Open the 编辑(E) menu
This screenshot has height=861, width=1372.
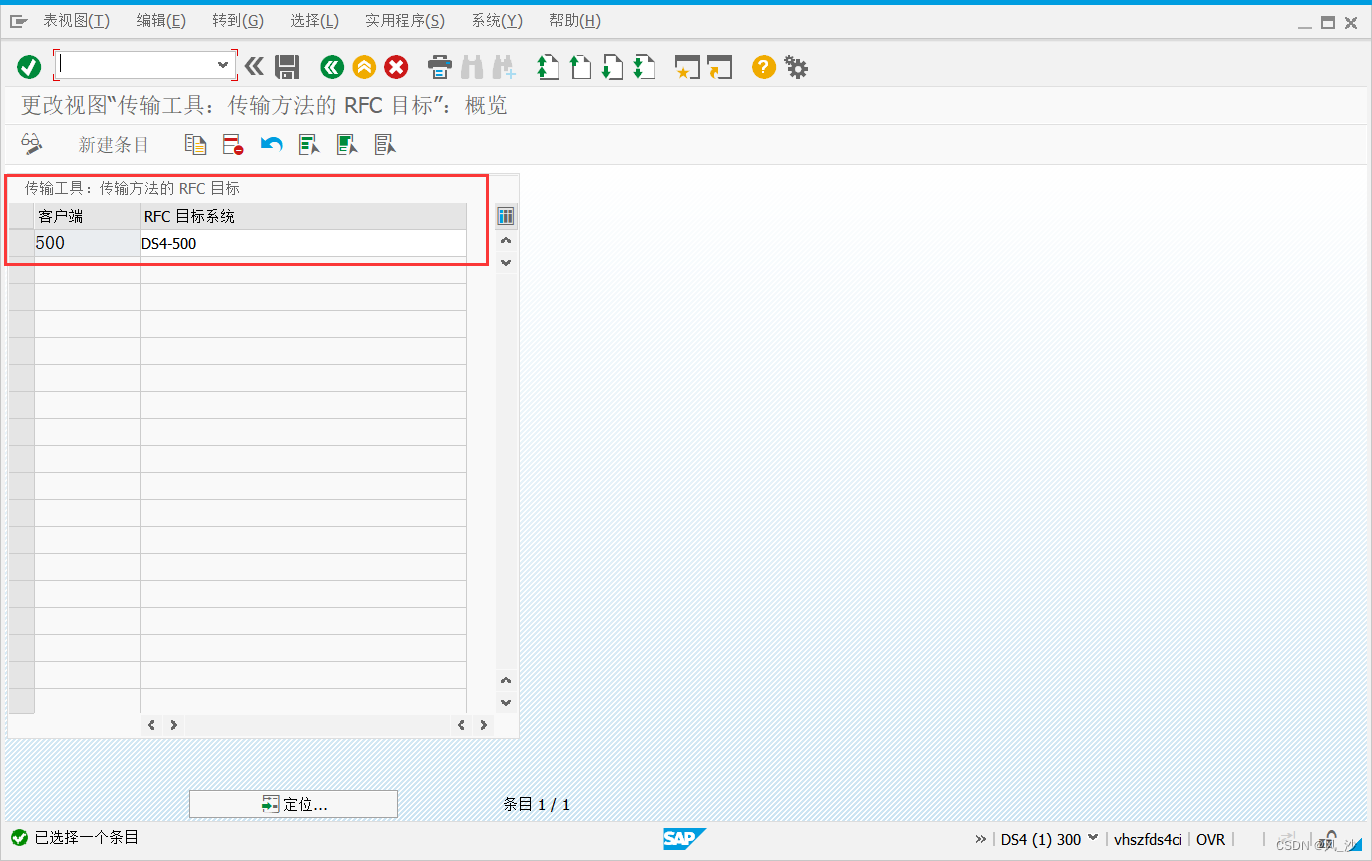pyautogui.click(x=161, y=21)
